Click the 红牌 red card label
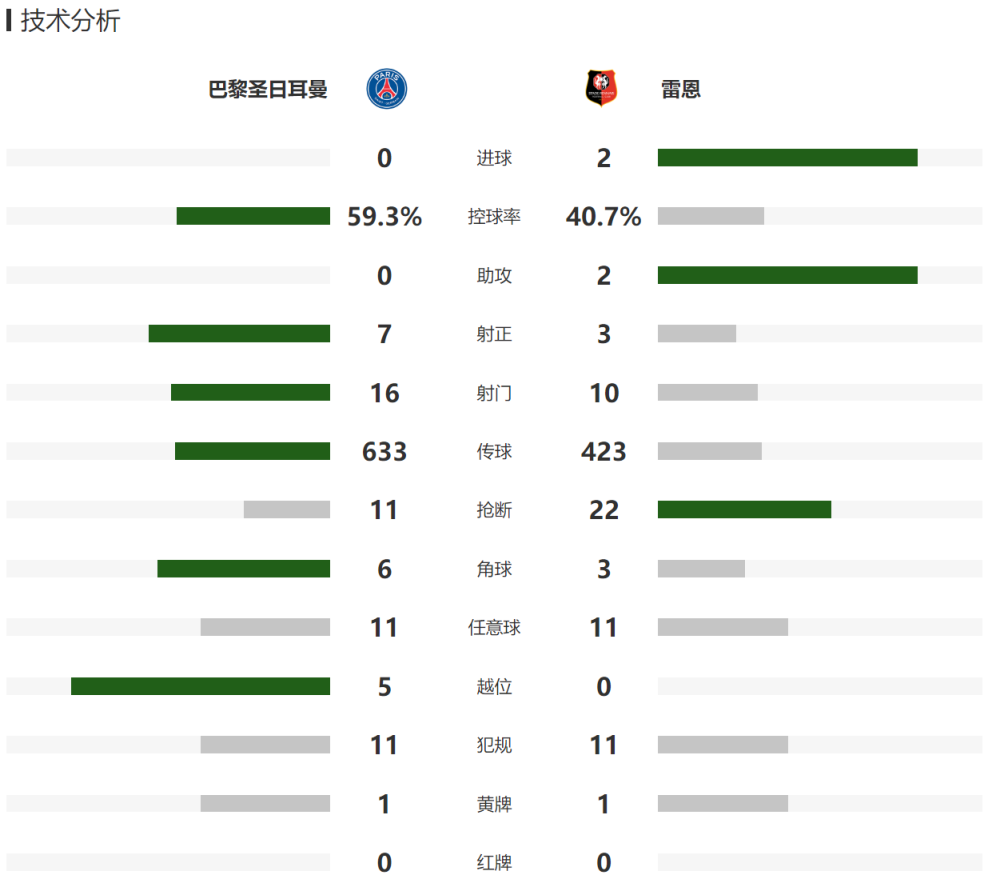 pos(494,863)
